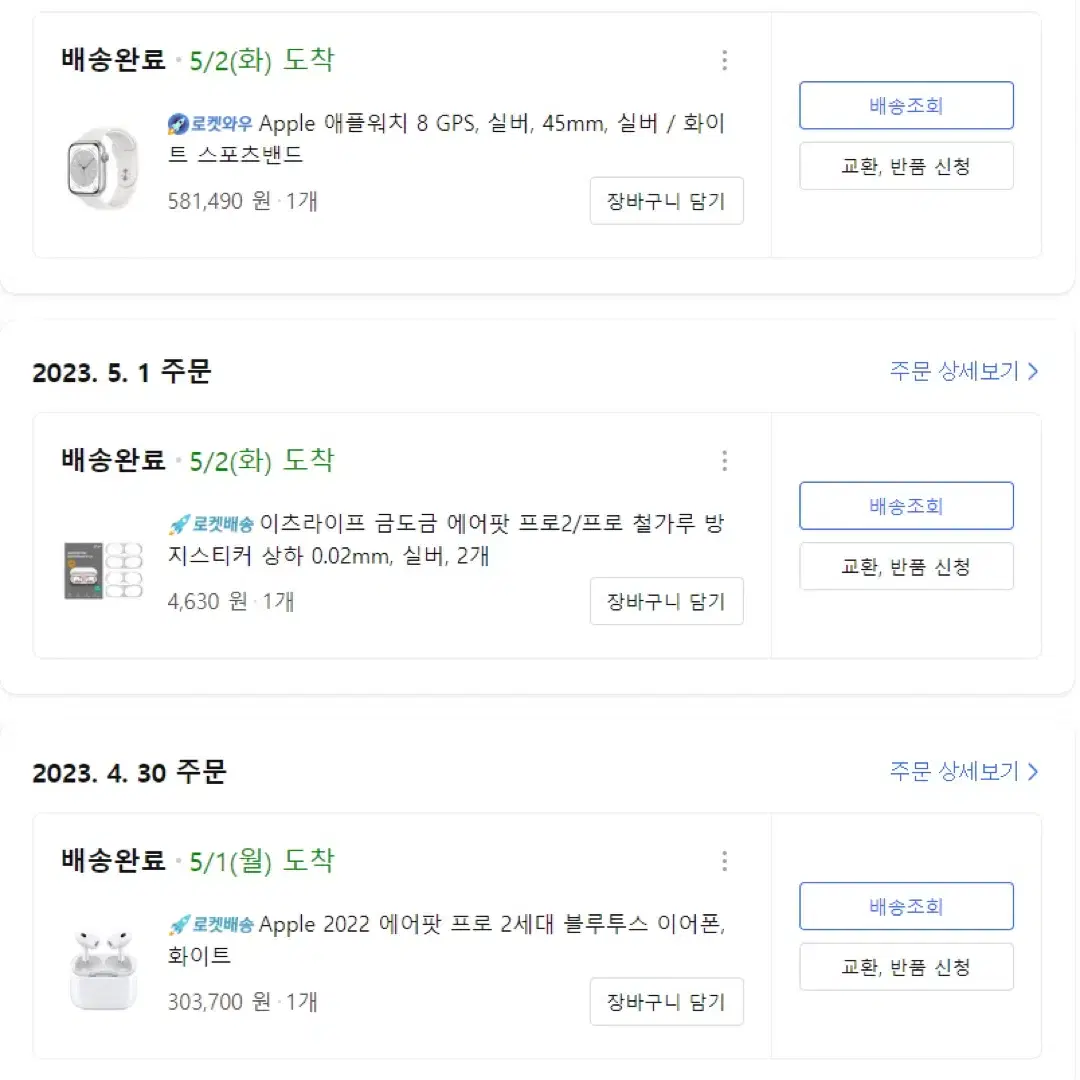The width and height of the screenshot is (1080, 1080).
Task: Track delivery for the Apple Watch order
Action: click(x=906, y=105)
